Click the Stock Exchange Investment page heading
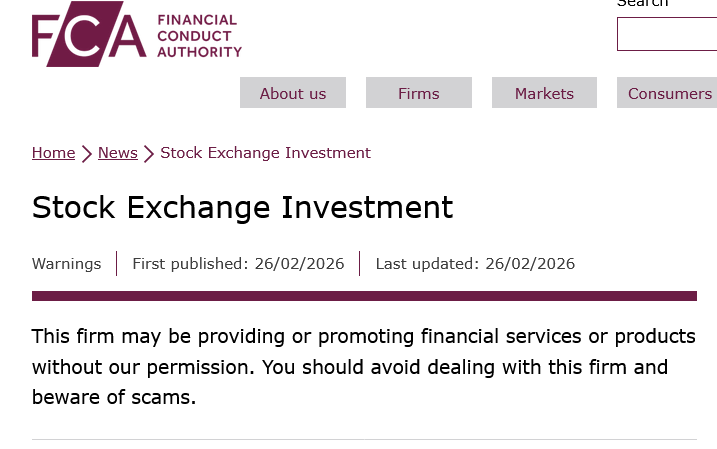This screenshot has height=449, width=717. coord(242,207)
